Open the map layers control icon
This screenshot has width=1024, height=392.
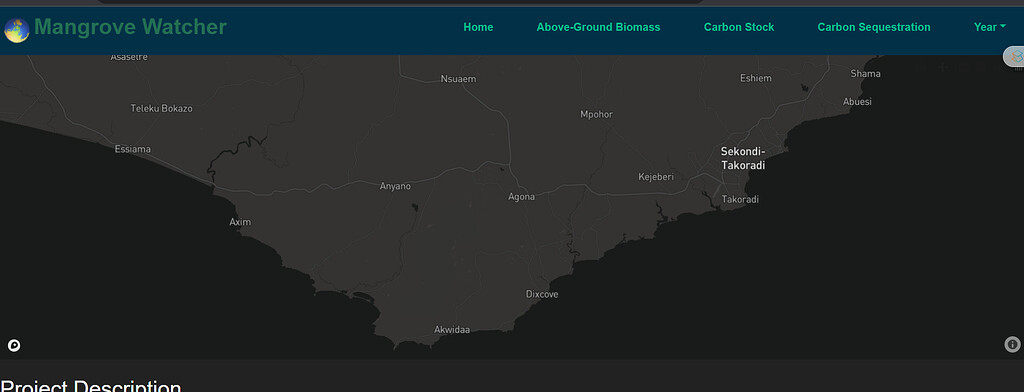(1015, 57)
